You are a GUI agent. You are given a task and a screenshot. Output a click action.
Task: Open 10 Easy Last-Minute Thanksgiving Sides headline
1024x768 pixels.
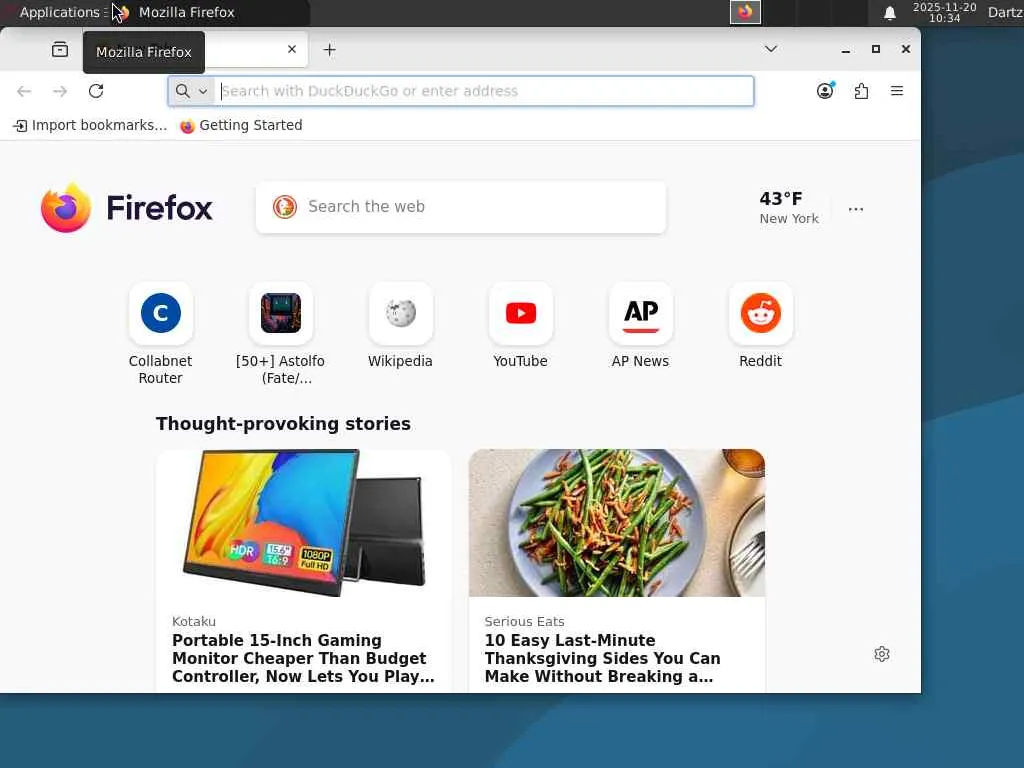[x=602, y=658]
